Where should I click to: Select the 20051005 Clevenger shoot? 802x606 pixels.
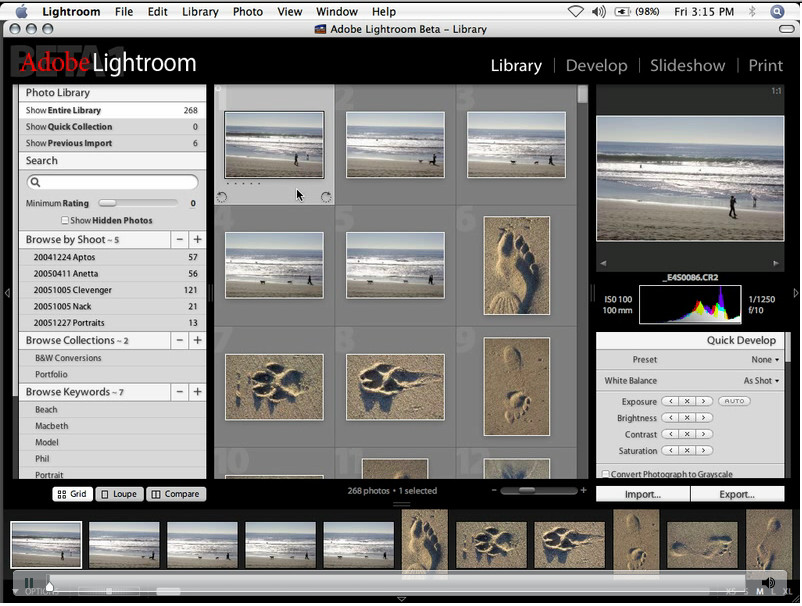[x=112, y=290]
